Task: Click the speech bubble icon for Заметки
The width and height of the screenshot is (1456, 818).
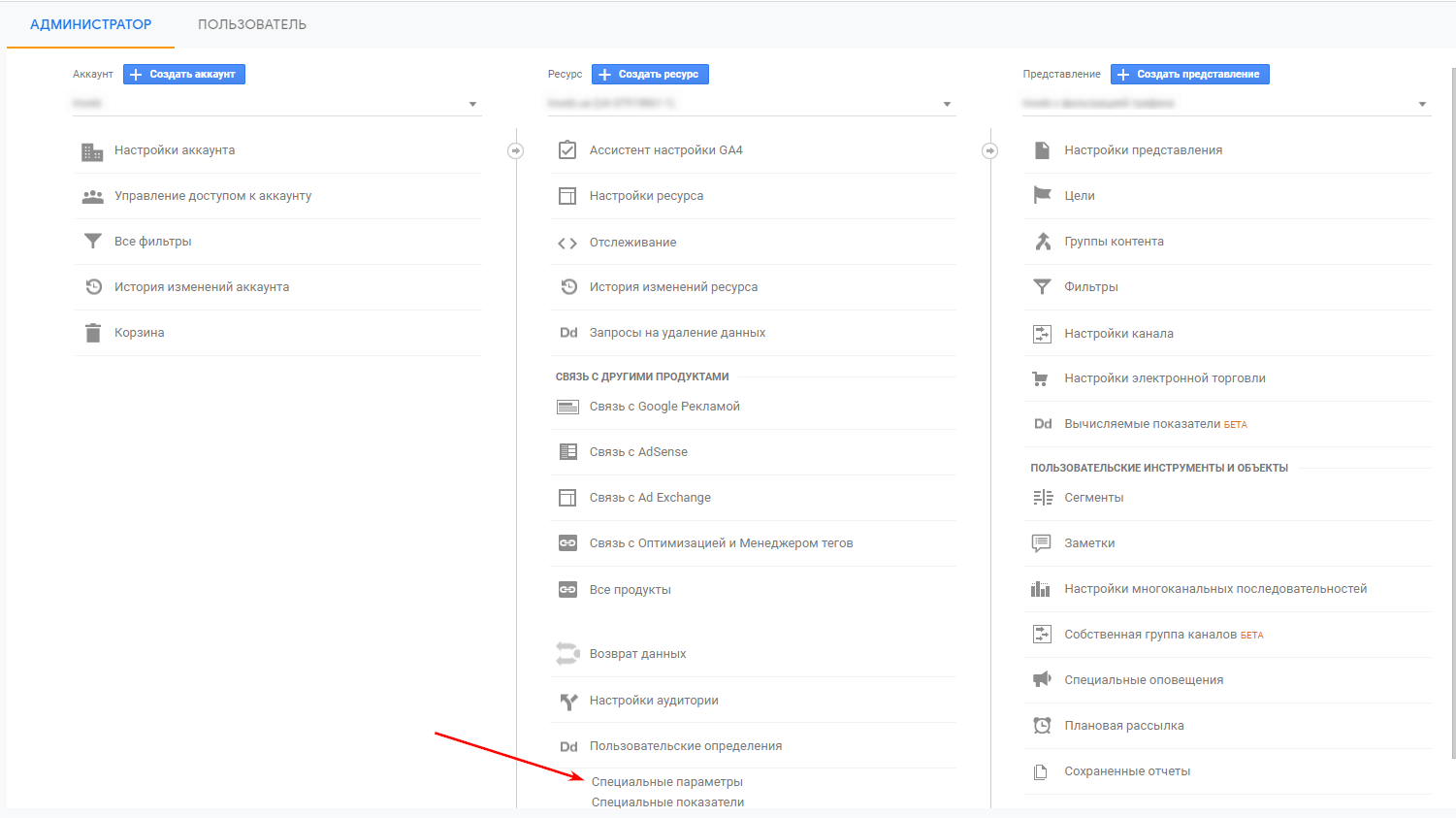Action: coord(1041,543)
